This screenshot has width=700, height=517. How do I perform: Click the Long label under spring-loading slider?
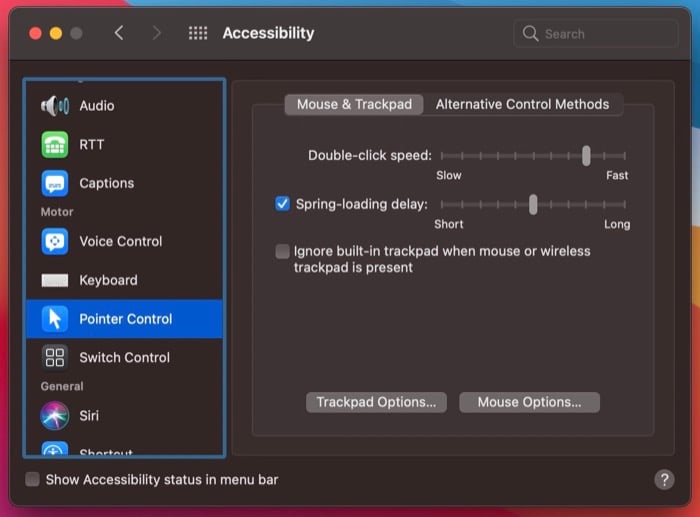point(617,224)
